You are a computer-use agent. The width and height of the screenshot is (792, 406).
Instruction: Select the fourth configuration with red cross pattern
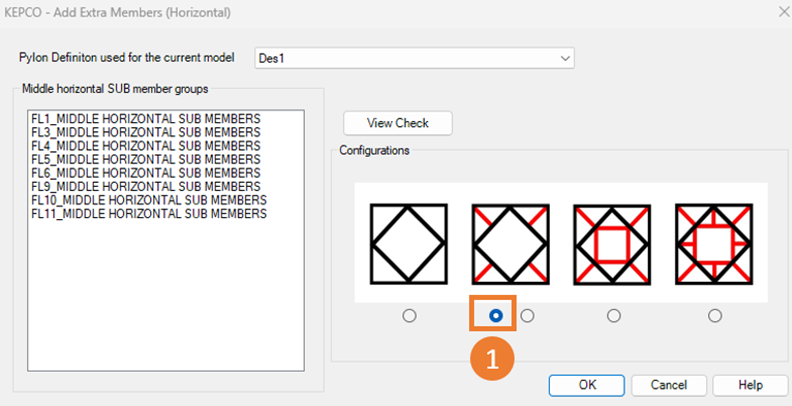pyautogui.click(x=714, y=243)
